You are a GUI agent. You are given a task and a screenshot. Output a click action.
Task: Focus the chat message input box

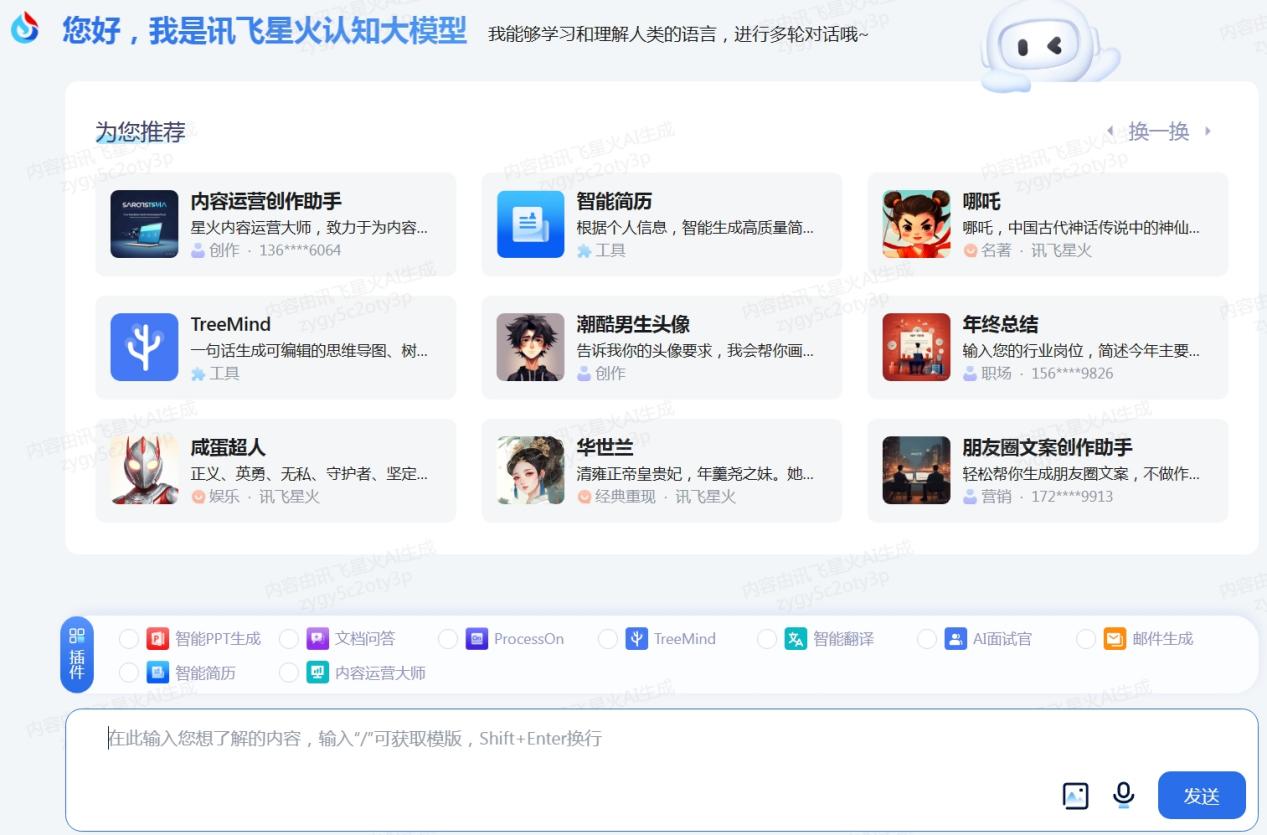point(662,769)
